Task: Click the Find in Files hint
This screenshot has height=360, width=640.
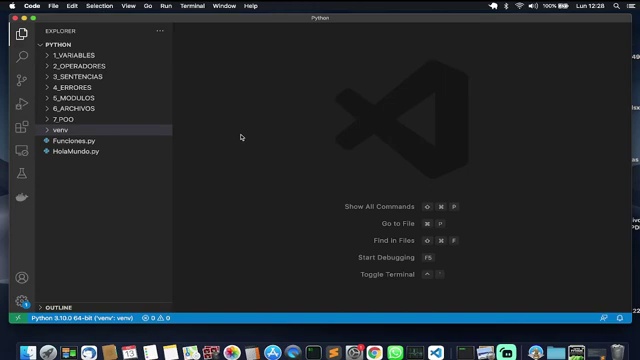Action: pyautogui.click(x=394, y=241)
